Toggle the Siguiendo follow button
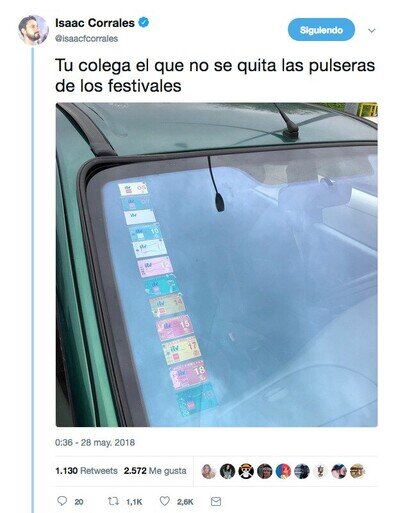The width and height of the screenshot is (400, 513). 321,30
